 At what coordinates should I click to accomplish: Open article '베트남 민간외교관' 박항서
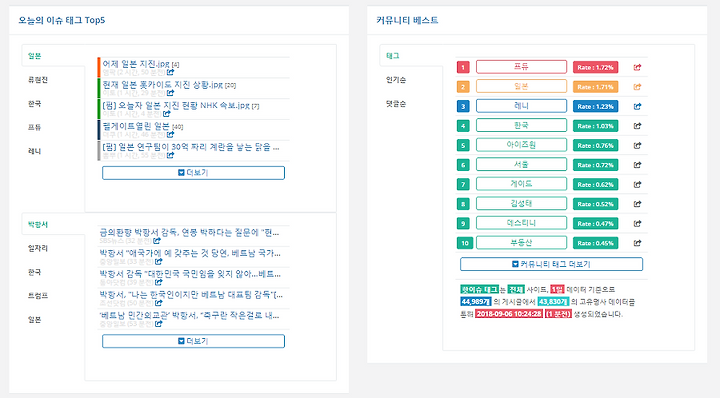(x=189, y=316)
